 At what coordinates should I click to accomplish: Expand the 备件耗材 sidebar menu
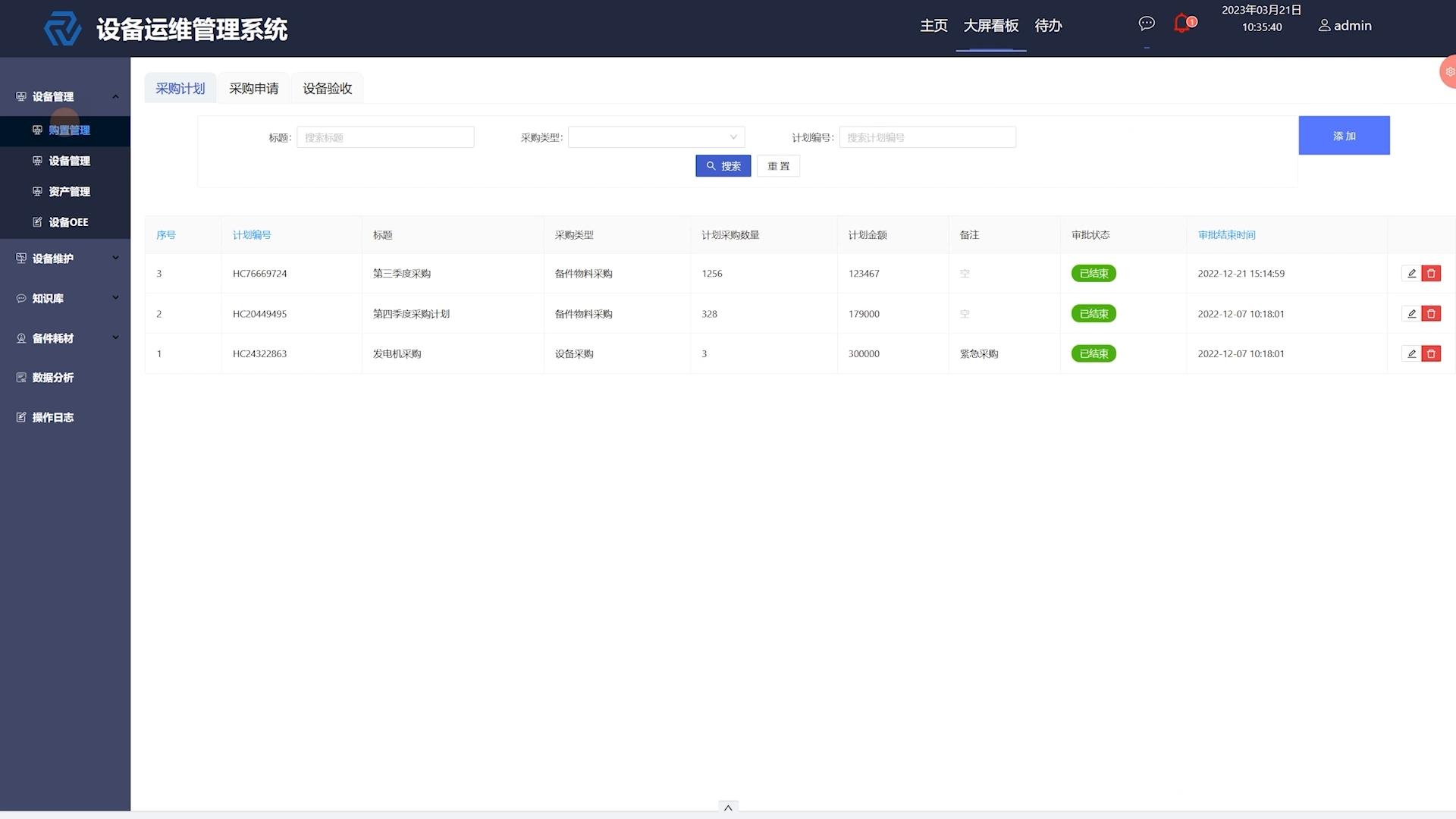[x=65, y=338]
